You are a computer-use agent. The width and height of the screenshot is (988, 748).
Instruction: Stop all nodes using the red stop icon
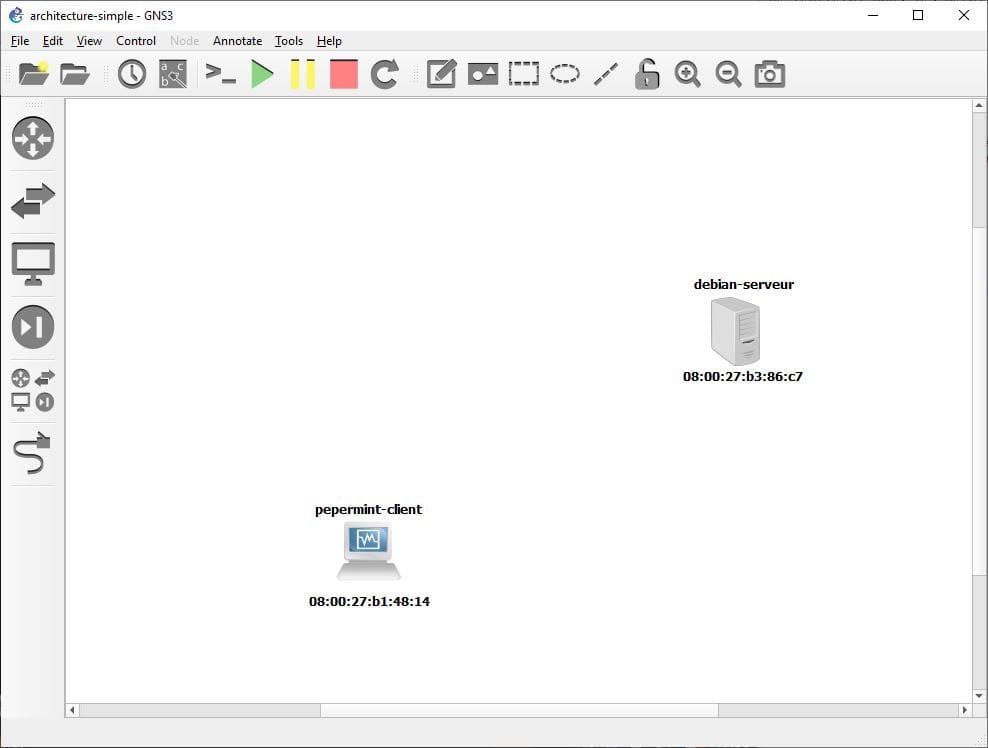pyautogui.click(x=342, y=73)
